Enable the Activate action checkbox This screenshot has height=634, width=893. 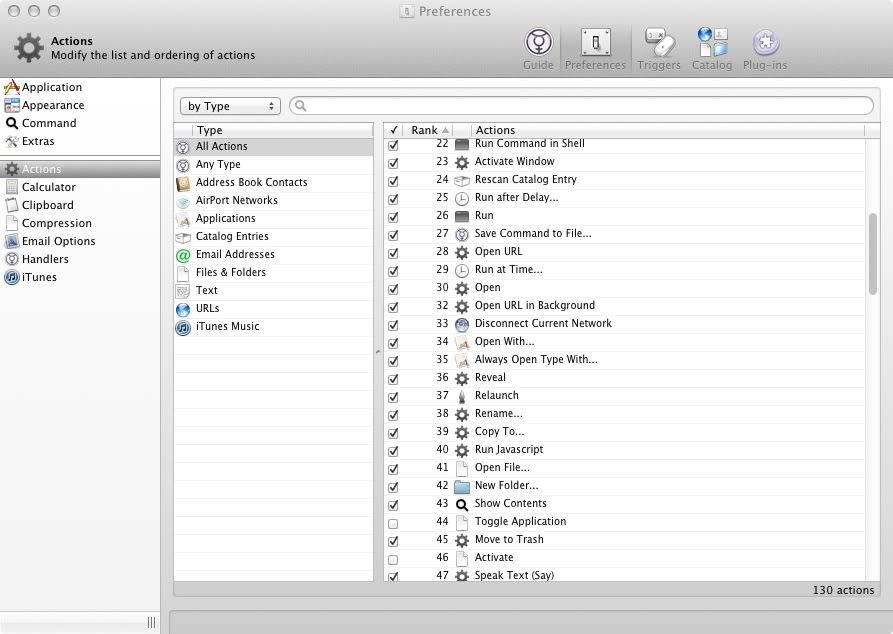[x=393, y=559]
